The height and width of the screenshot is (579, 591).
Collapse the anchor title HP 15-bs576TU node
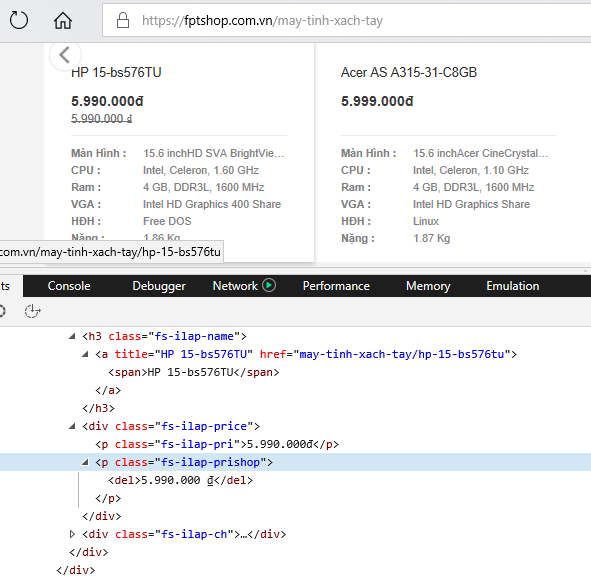point(85,354)
